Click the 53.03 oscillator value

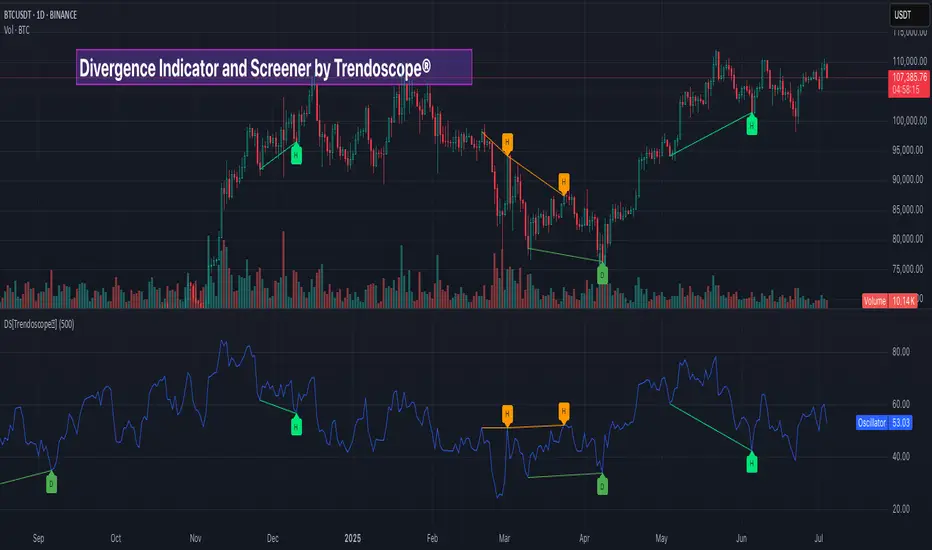900,423
